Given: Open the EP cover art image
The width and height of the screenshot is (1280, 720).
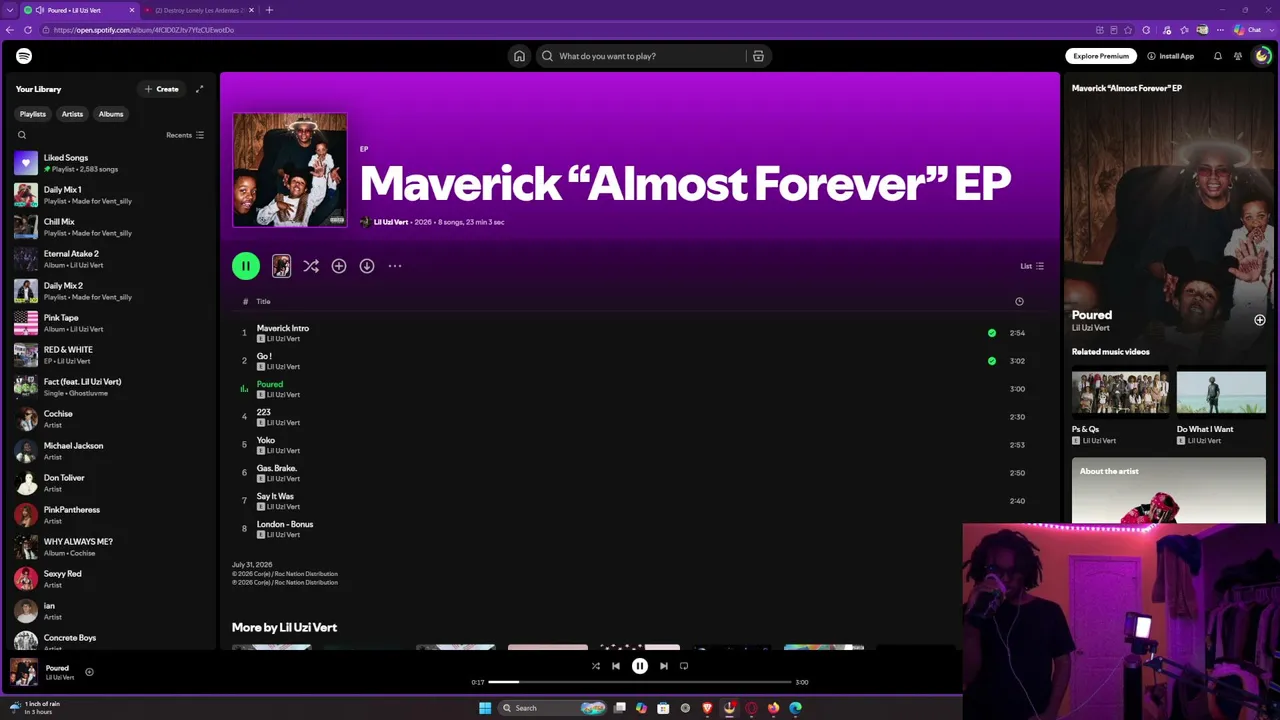Looking at the screenshot, I should [x=290, y=170].
